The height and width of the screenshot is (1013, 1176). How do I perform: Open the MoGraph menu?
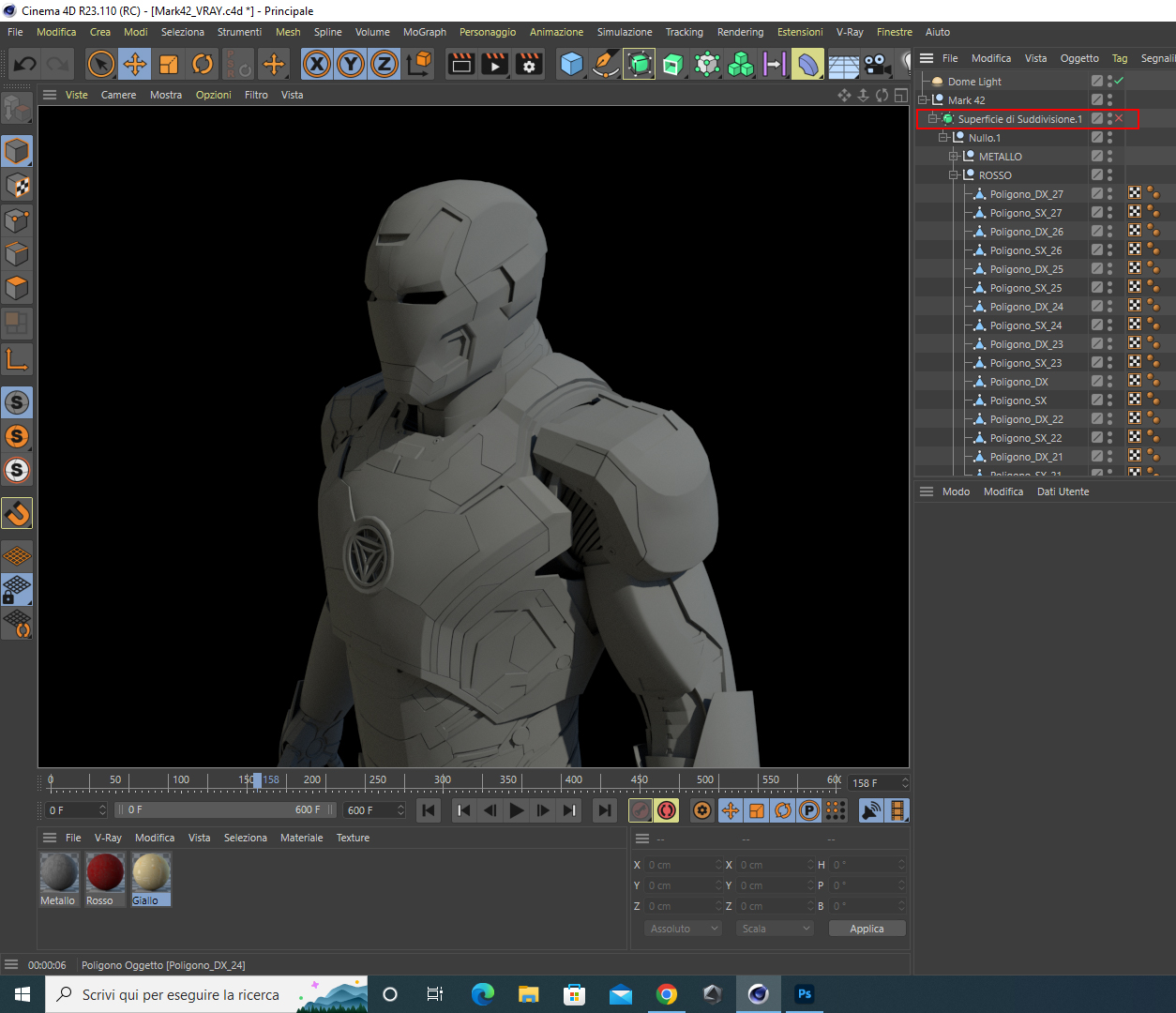425,32
